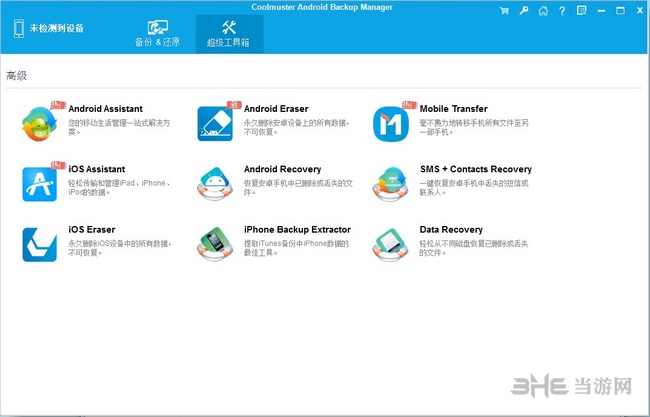Click the Android Eraser title link
This screenshot has width=650, height=417.
pos(276,109)
